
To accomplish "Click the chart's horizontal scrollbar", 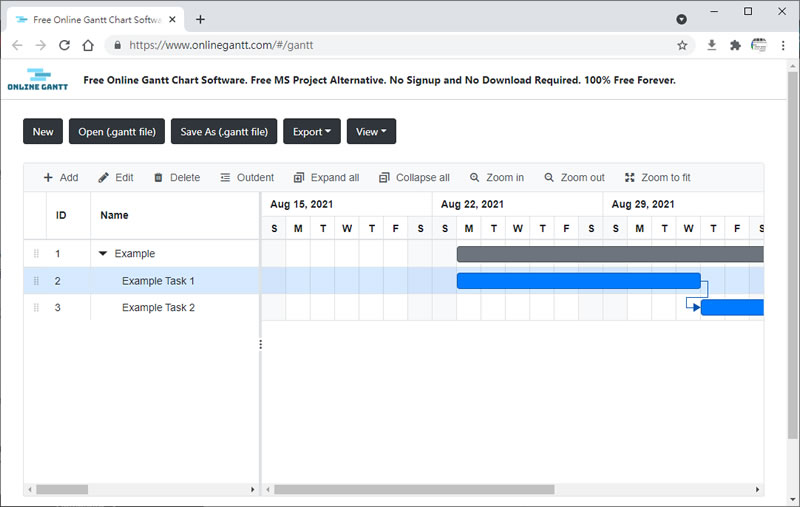I will pos(414,490).
